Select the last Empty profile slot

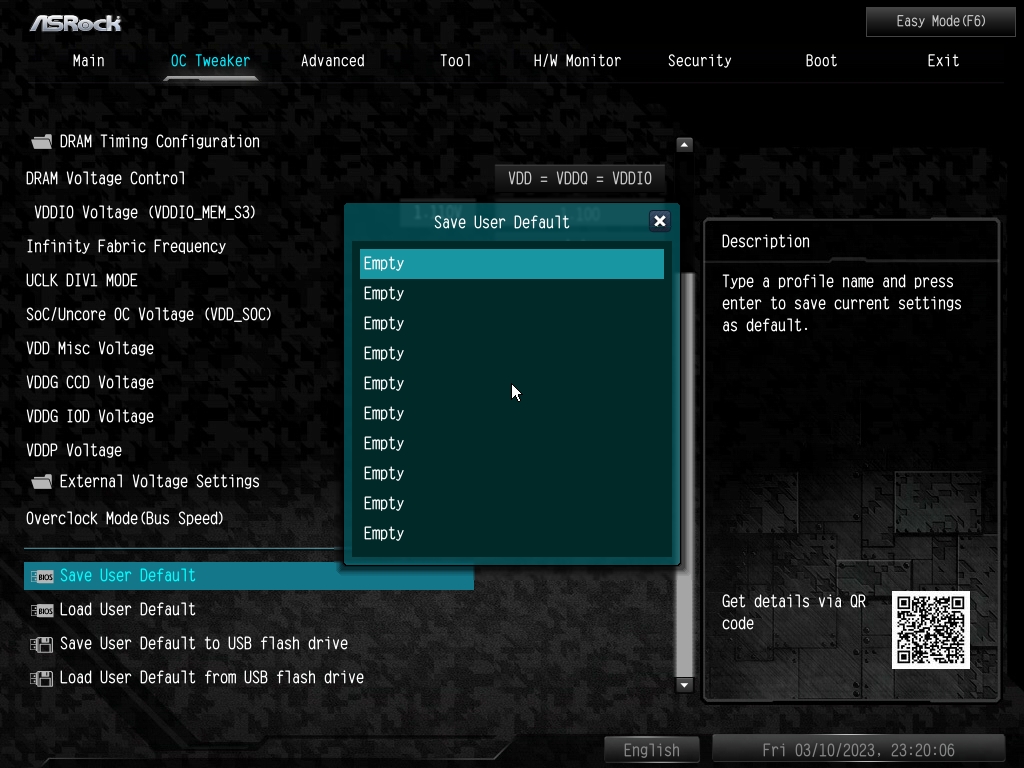pyautogui.click(x=511, y=534)
